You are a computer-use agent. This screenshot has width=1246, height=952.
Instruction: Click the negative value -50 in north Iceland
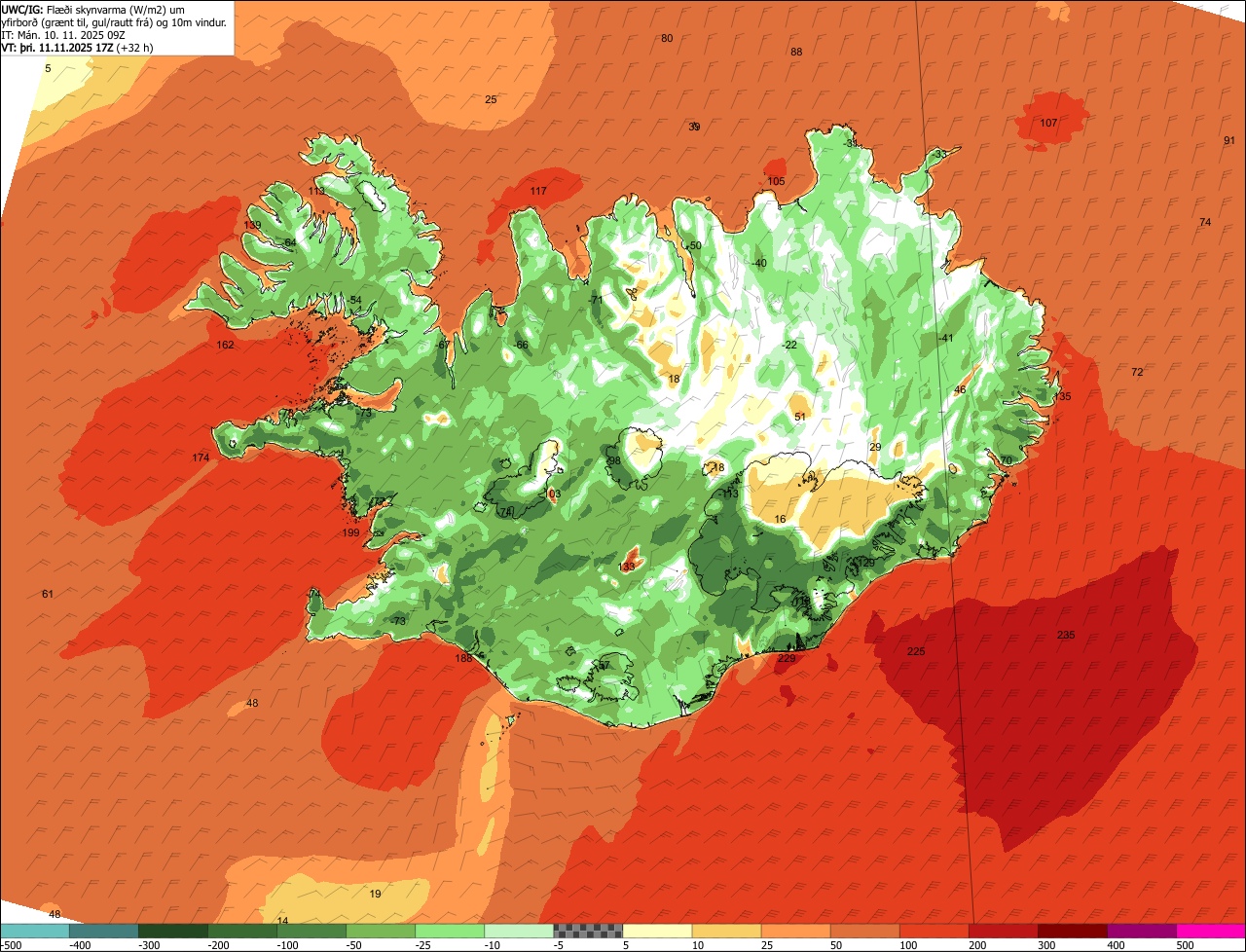click(x=693, y=245)
